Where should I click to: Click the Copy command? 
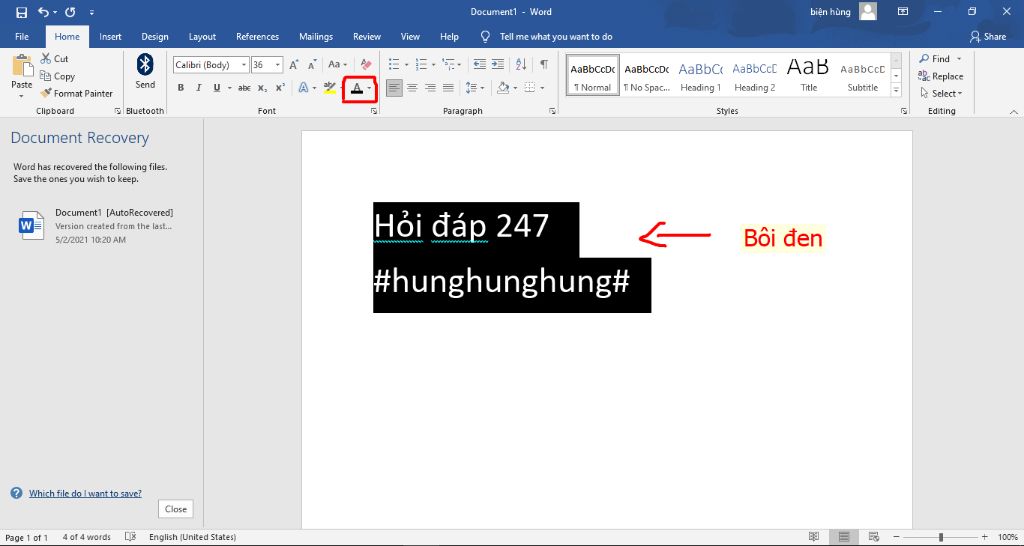[57, 76]
